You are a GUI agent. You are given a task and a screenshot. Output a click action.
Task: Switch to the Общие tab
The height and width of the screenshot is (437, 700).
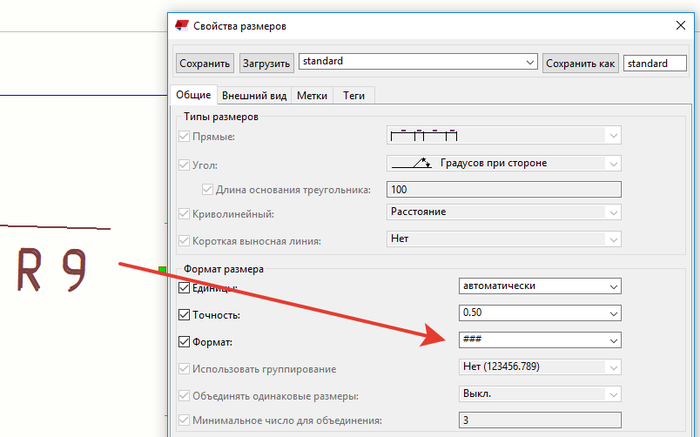(x=193, y=95)
